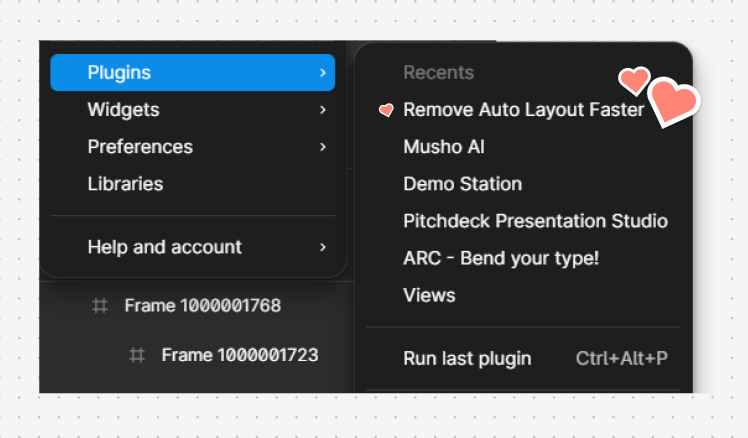The height and width of the screenshot is (438, 748).
Task: Open the Plugins submenu
Action: click(192, 73)
